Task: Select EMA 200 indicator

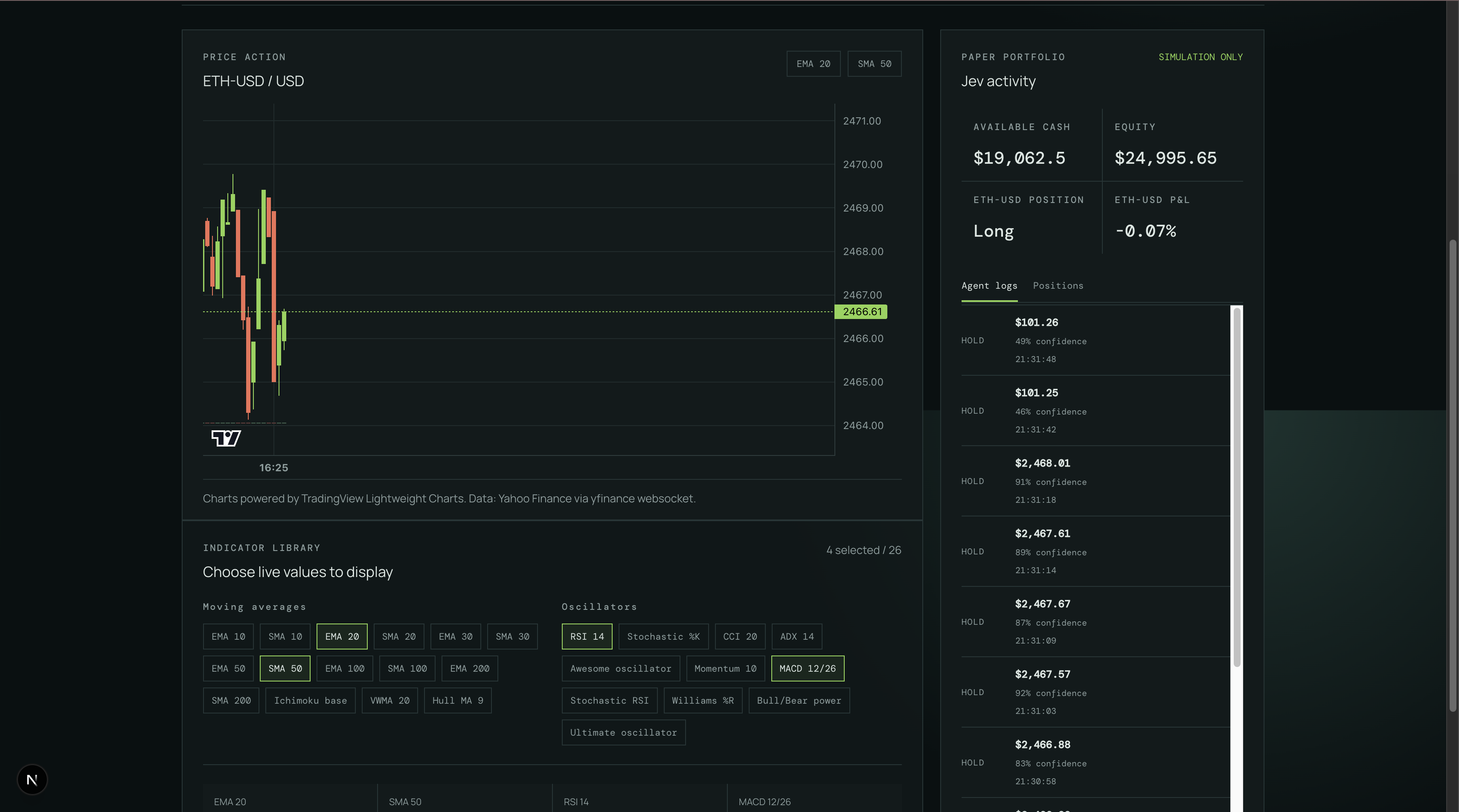Action: tap(470, 669)
